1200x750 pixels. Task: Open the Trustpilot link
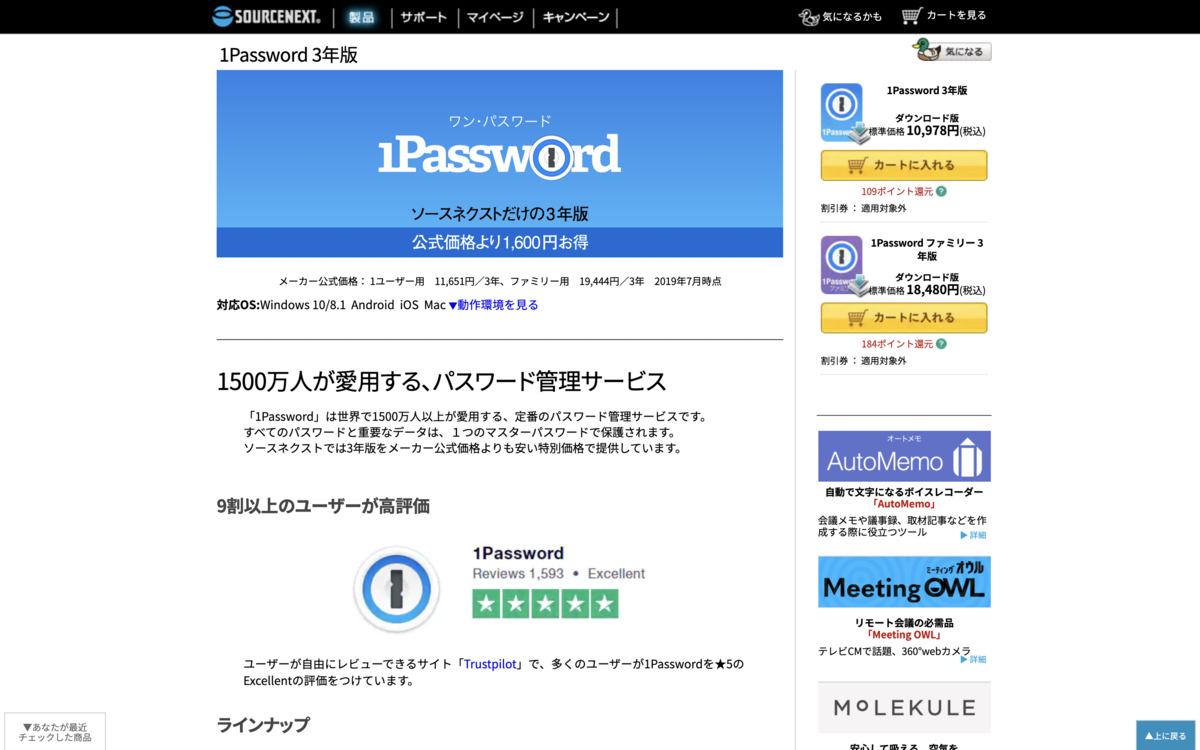491,664
